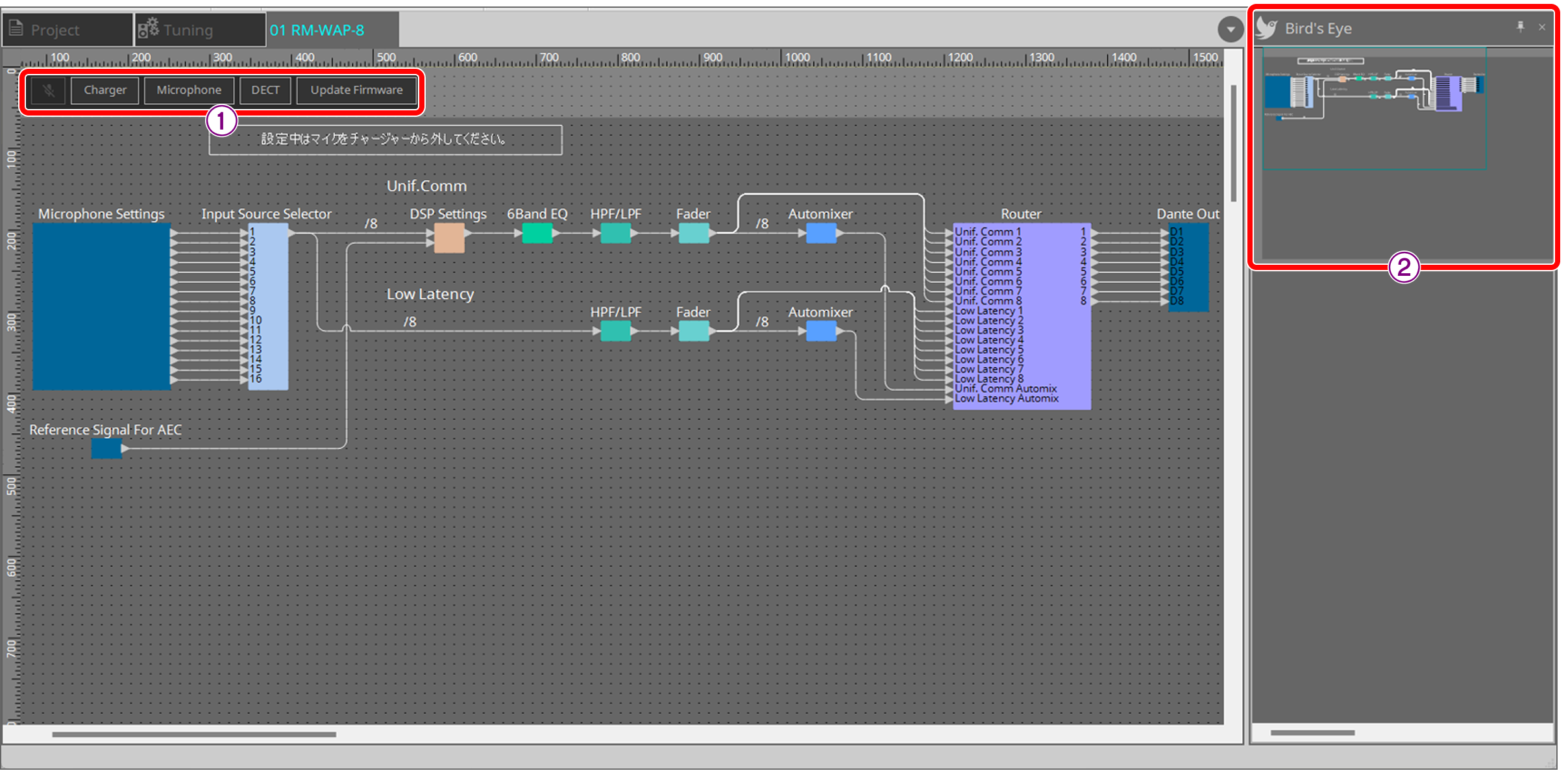Click the viewport thumbnail in Bird's Eye
The image size is (1568, 773).
pyautogui.click(x=1376, y=107)
